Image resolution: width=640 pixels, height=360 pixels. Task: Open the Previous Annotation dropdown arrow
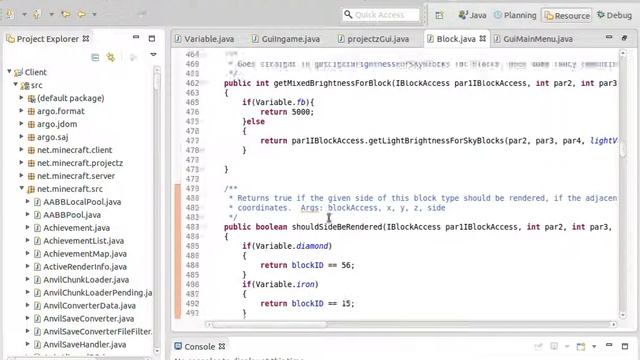point(51,14)
